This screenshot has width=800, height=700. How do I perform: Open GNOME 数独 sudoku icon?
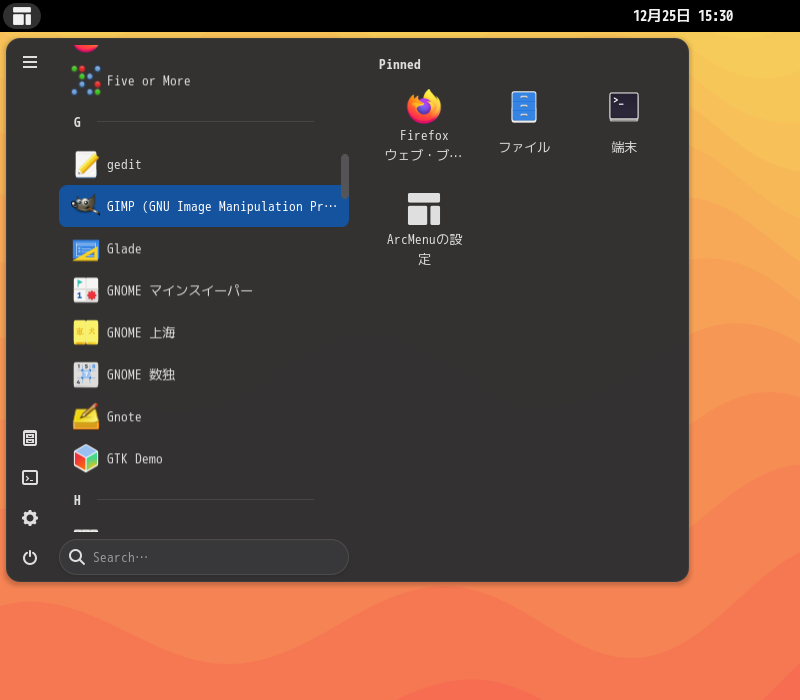(86, 375)
